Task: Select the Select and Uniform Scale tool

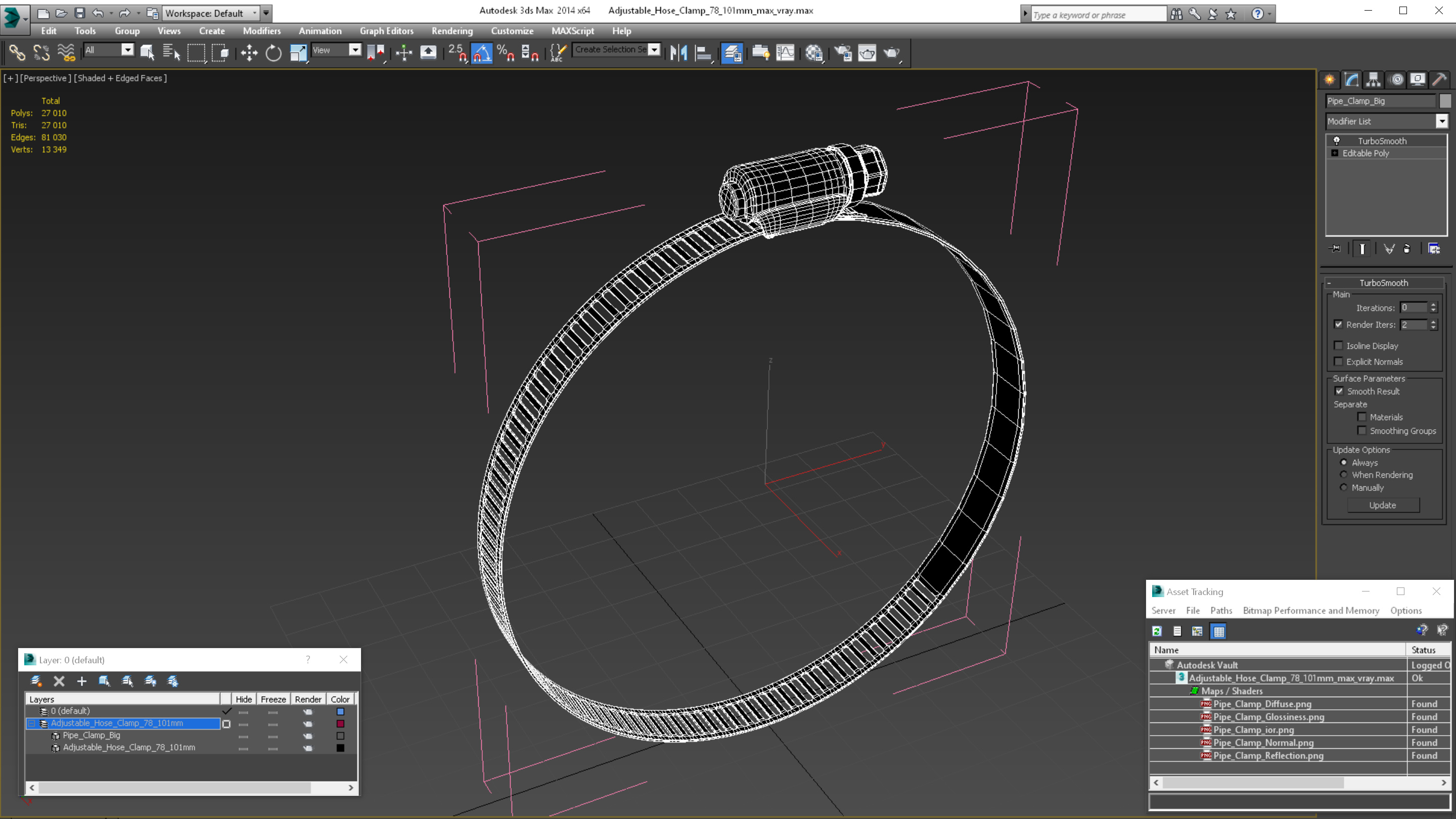Action: [x=298, y=53]
